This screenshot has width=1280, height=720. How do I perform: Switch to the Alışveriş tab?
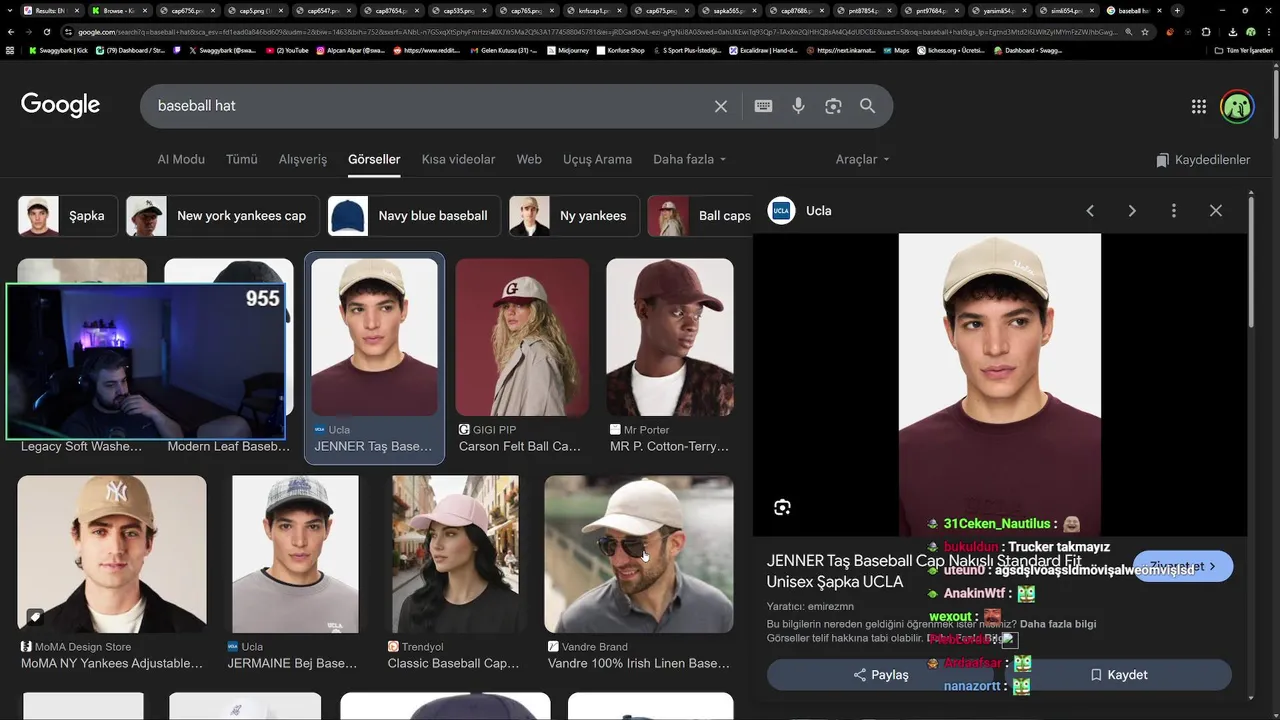point(303,160)
